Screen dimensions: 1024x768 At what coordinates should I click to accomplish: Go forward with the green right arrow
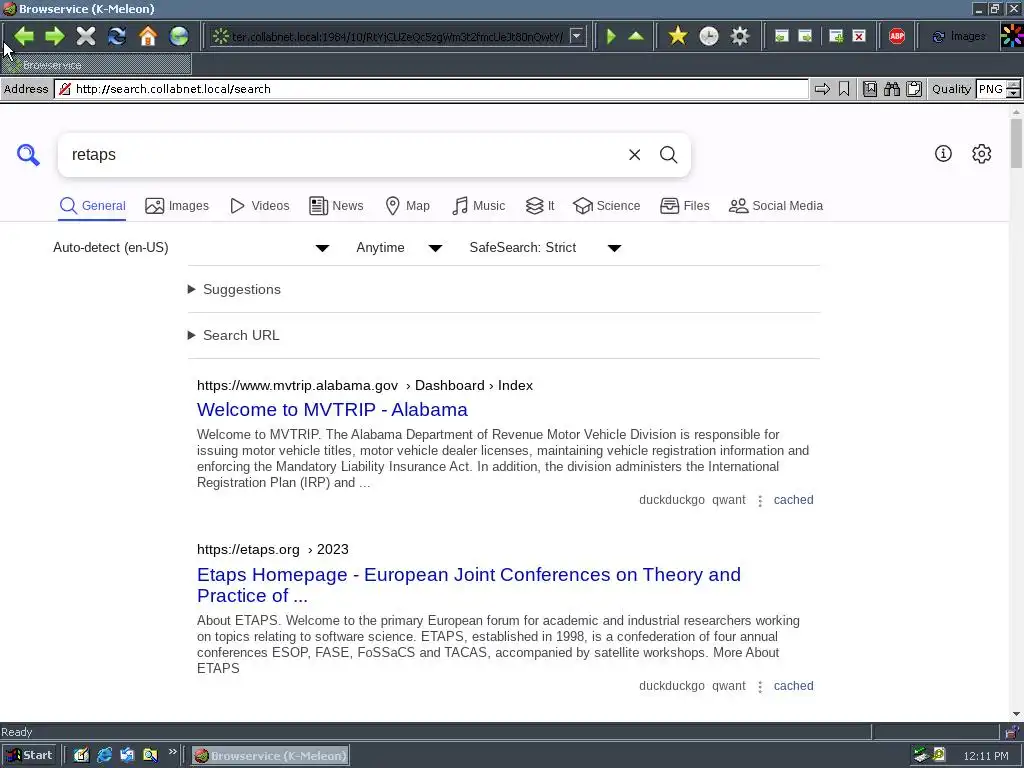click(55, 36)
